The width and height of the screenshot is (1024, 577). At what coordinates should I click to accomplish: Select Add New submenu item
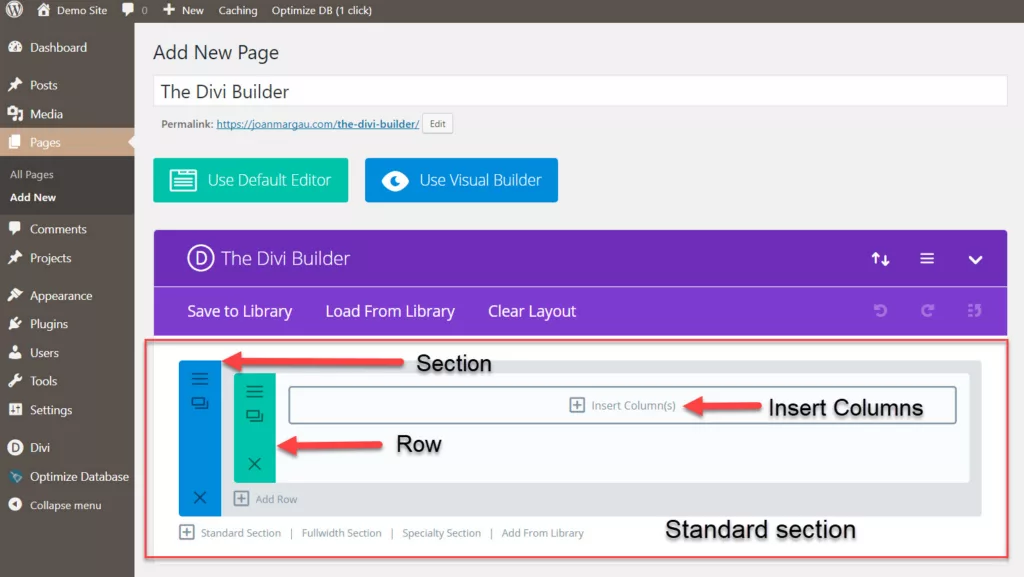click(33, 197)
